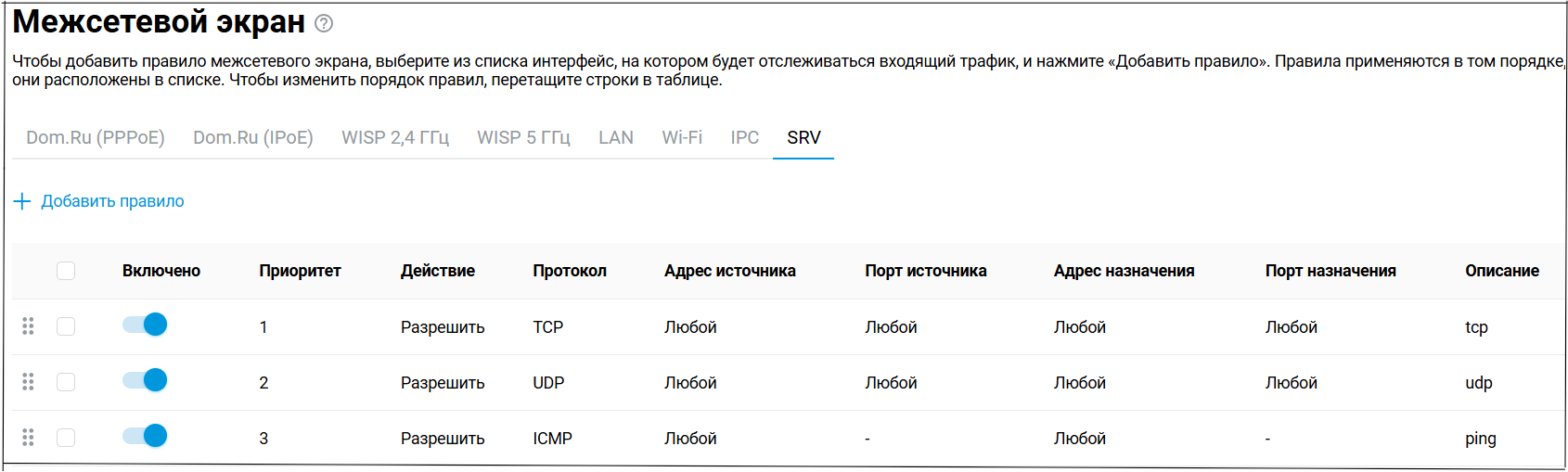The image size is (1568, 472).
Task: Tick the select-all checkbox in table header
Action: 66,271
